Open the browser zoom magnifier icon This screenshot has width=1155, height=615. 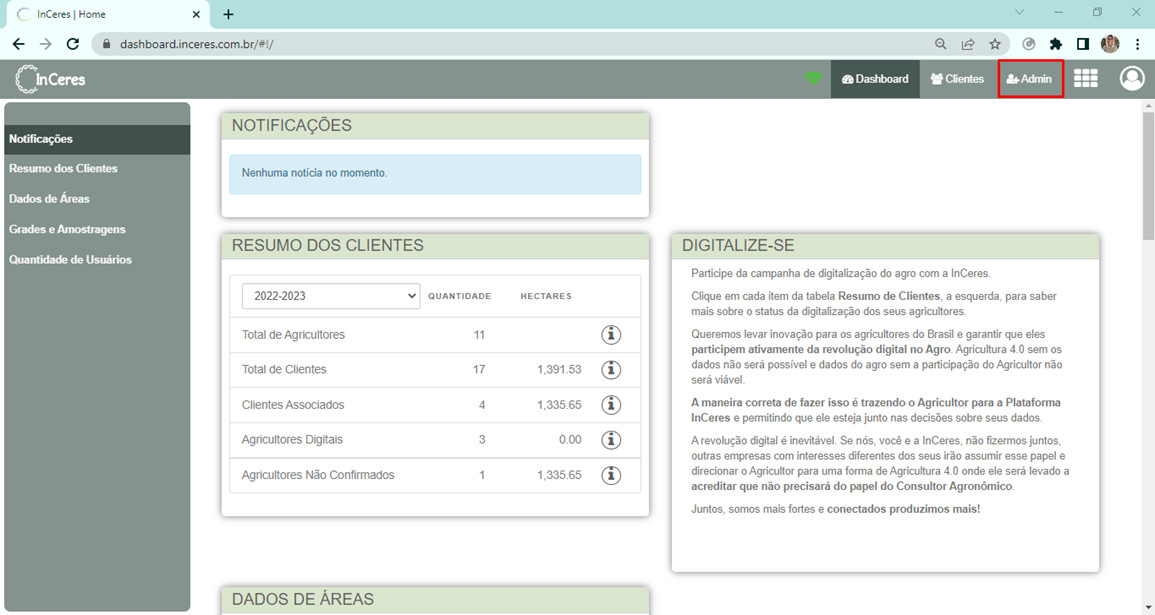[941, 44]
